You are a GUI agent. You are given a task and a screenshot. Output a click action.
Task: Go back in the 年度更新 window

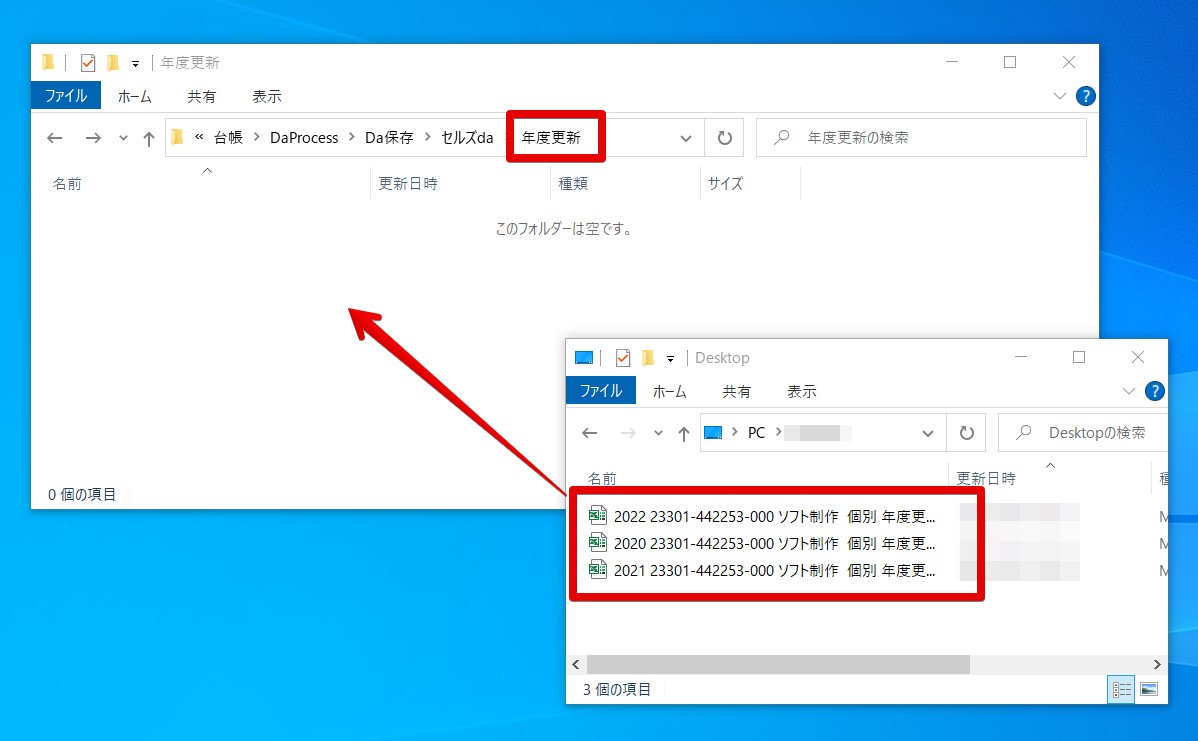tap(54, 138)
